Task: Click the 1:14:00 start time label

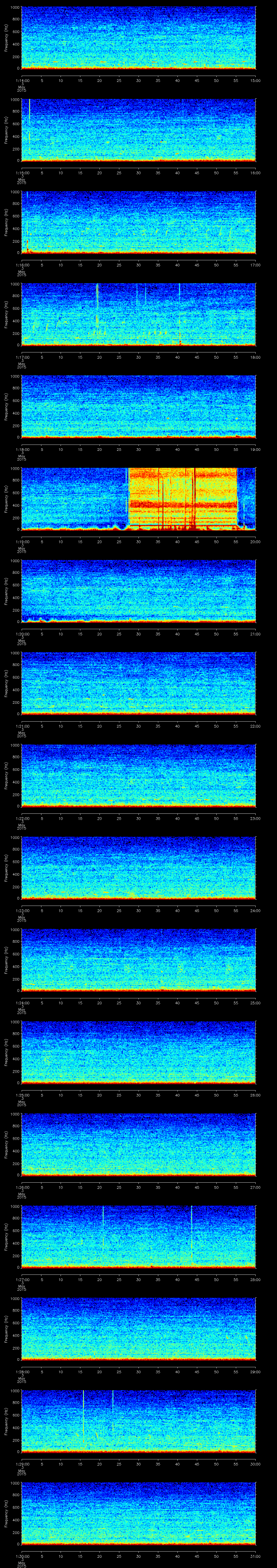Action: 21,80
